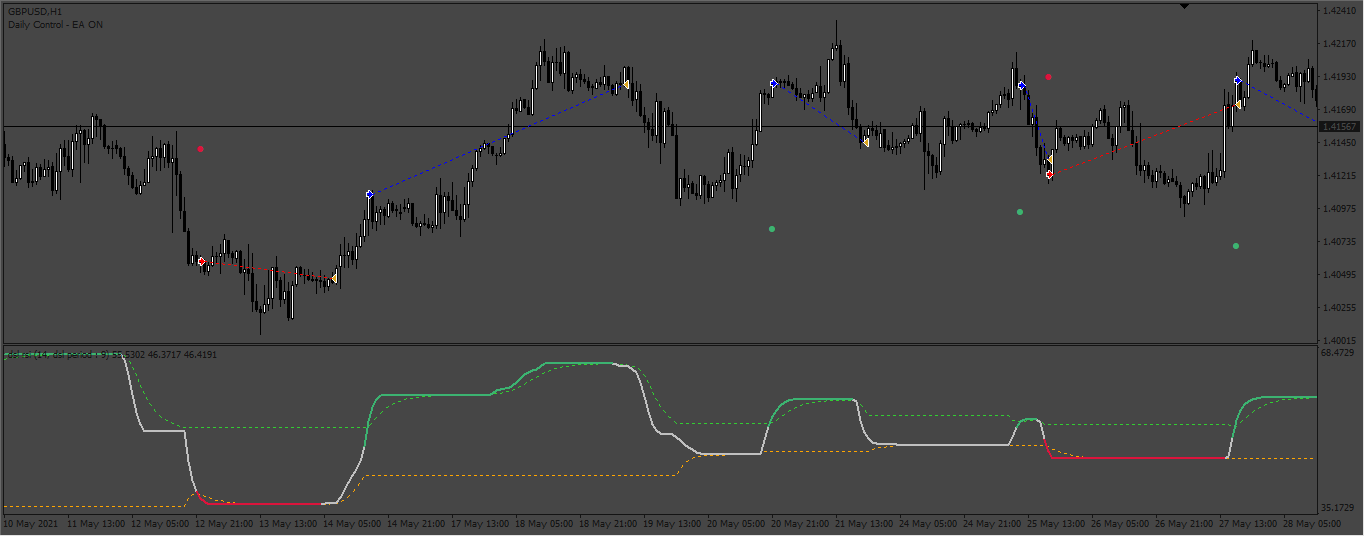Image resolution: width=1365 pixels, height=537 pixels.
Task: Click orange arrow just above 25 May red marker
Action: [x=1050, y=160]
